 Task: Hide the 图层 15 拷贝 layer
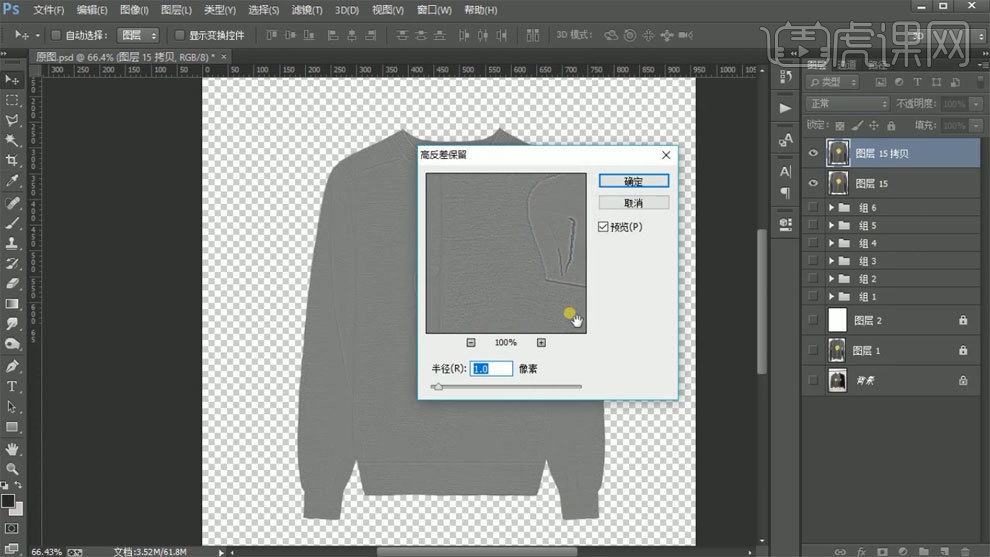pos(813,153)
